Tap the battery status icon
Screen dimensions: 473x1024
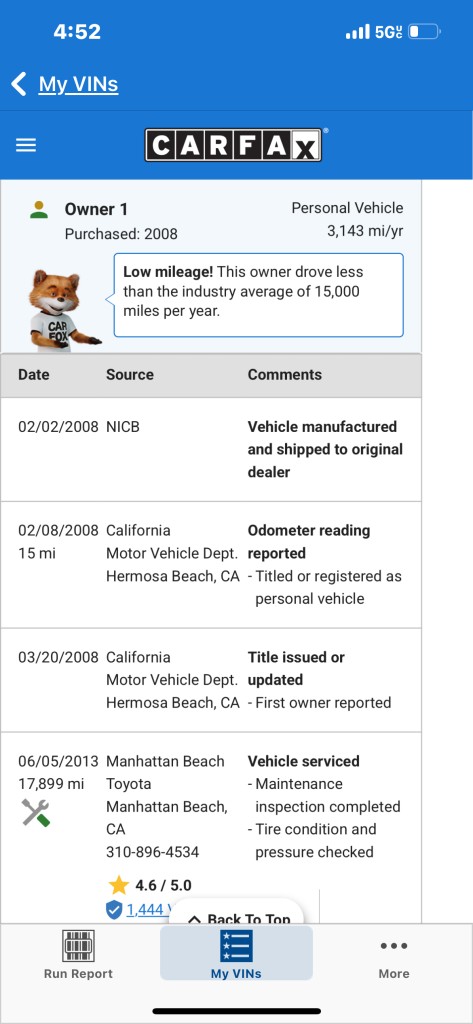425,31
